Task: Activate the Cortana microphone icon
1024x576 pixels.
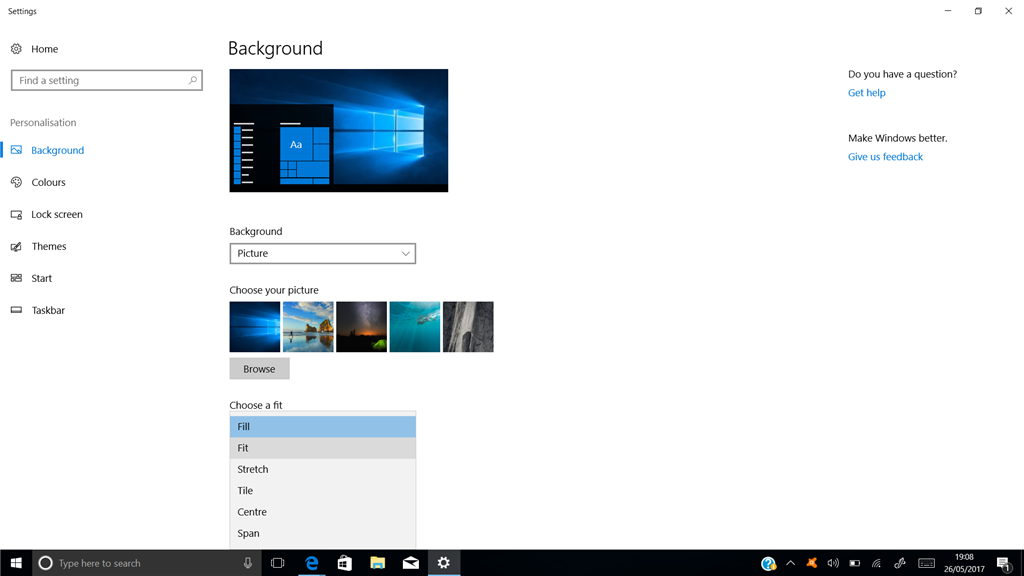Action: click(248, 563)
